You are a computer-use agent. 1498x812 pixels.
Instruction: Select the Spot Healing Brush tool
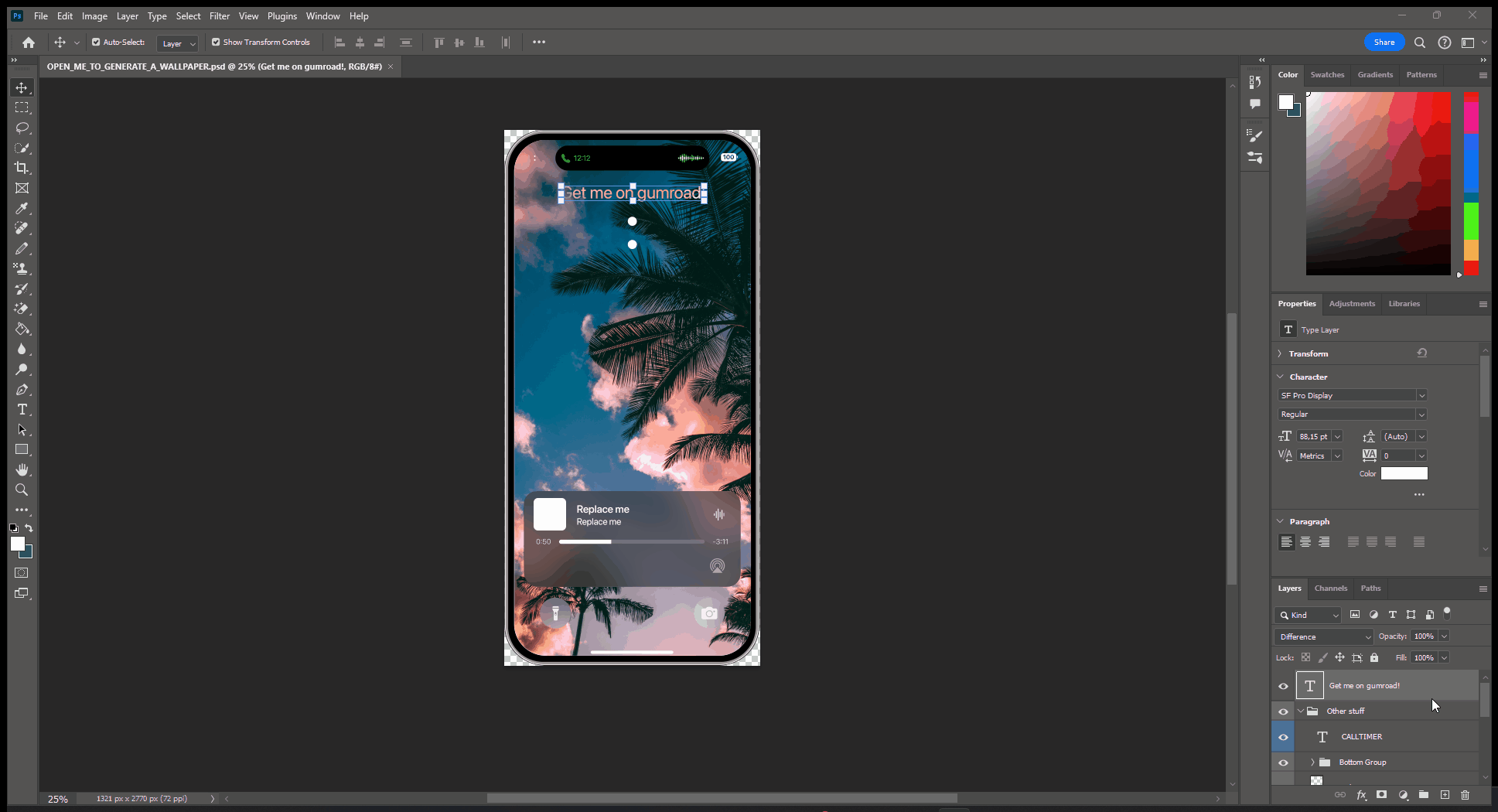(22, 228)
